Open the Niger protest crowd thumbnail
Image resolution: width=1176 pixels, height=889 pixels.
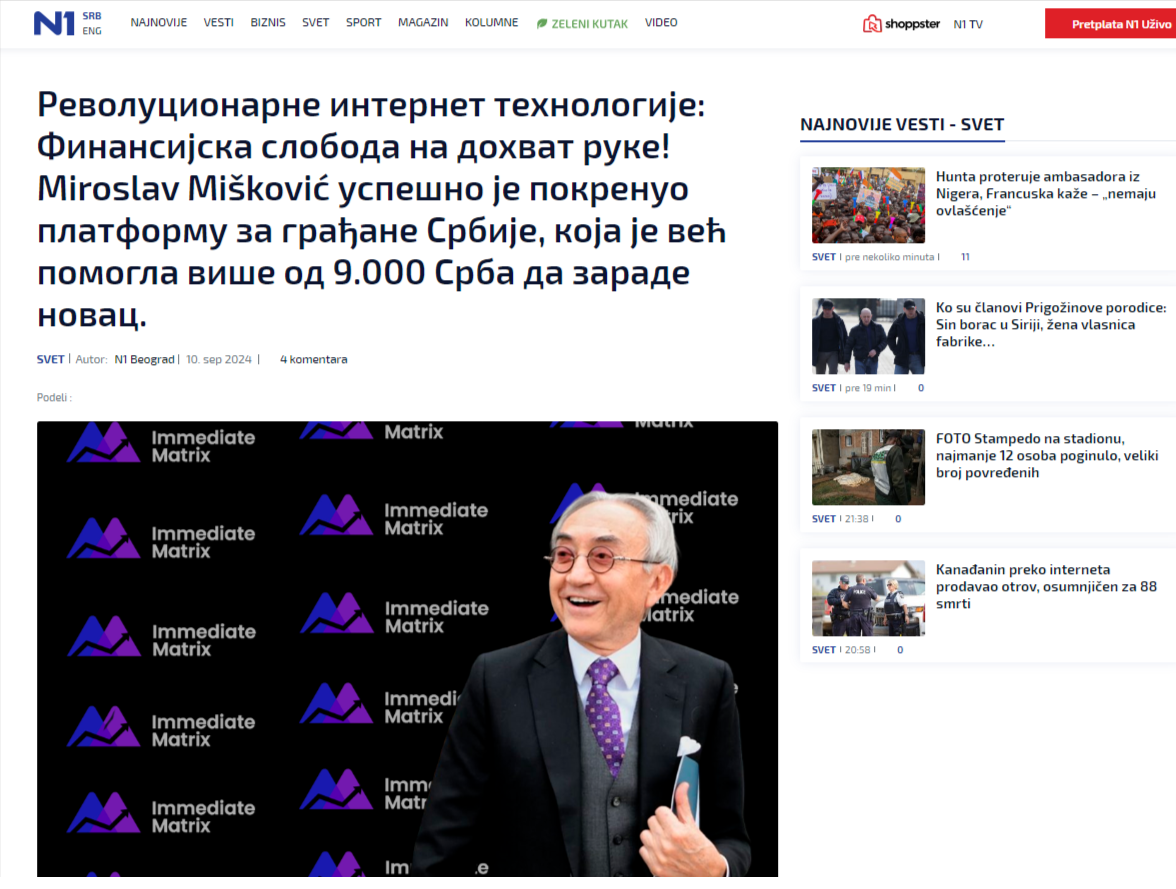click(868, 205)
